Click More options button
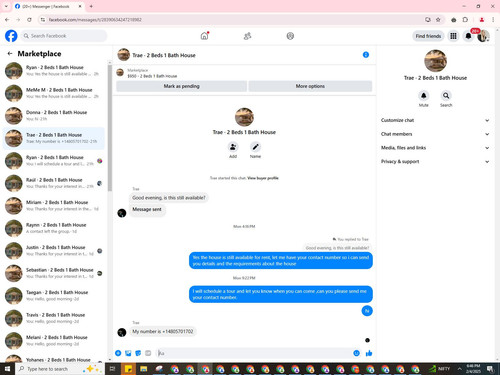500x375 pixels. pos(310,86)
